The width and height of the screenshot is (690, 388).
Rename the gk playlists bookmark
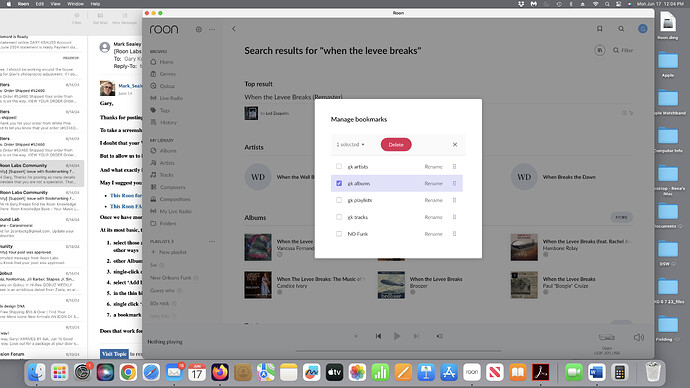pyautogui.click(x=433, y=200)
